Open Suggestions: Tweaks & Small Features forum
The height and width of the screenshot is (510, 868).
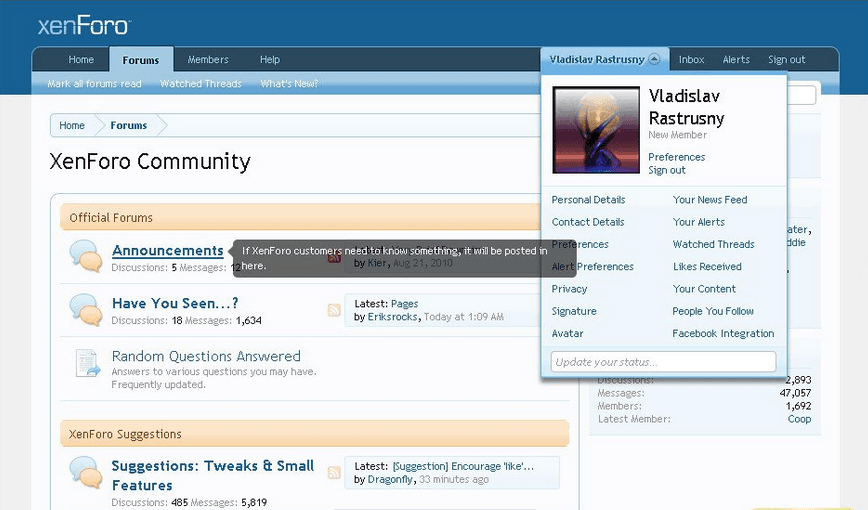click(x=213, y=475)
